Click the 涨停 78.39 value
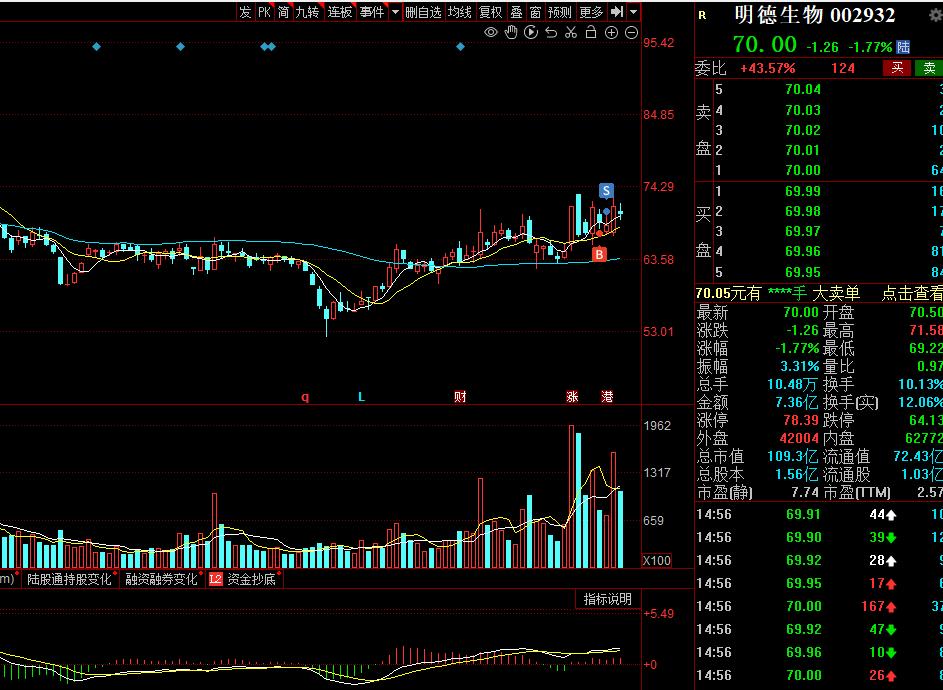The image size is (943, 690). [801, 420]
